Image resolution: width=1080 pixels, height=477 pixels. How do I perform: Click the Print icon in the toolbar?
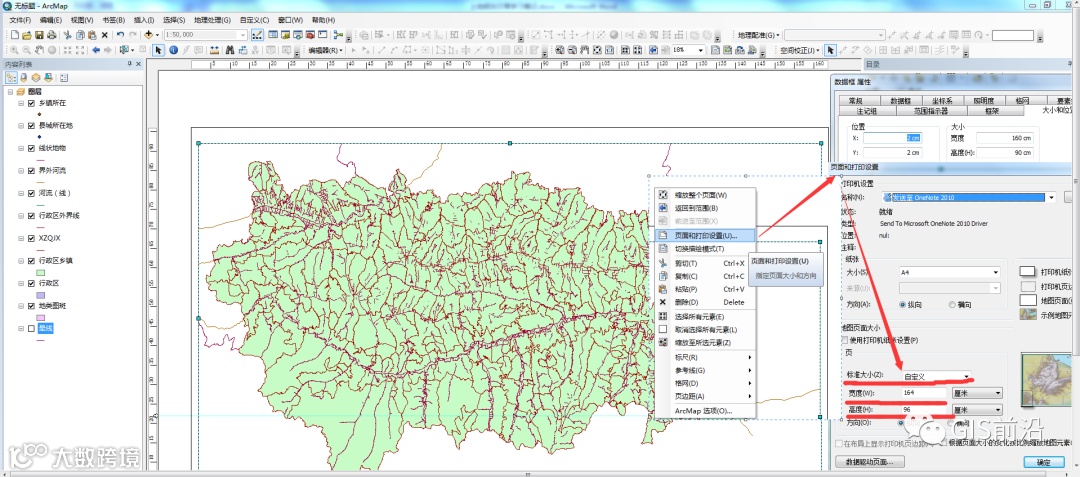coord(52,35)
